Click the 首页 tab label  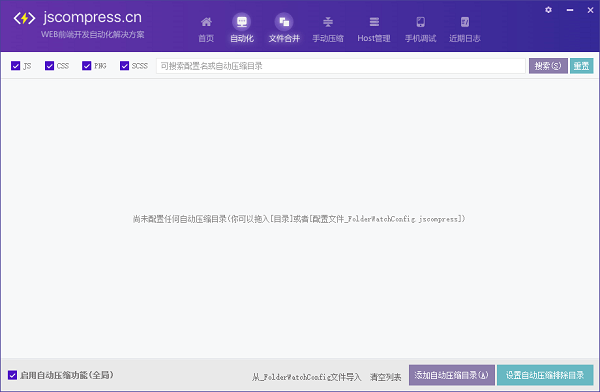pos(206,38)
